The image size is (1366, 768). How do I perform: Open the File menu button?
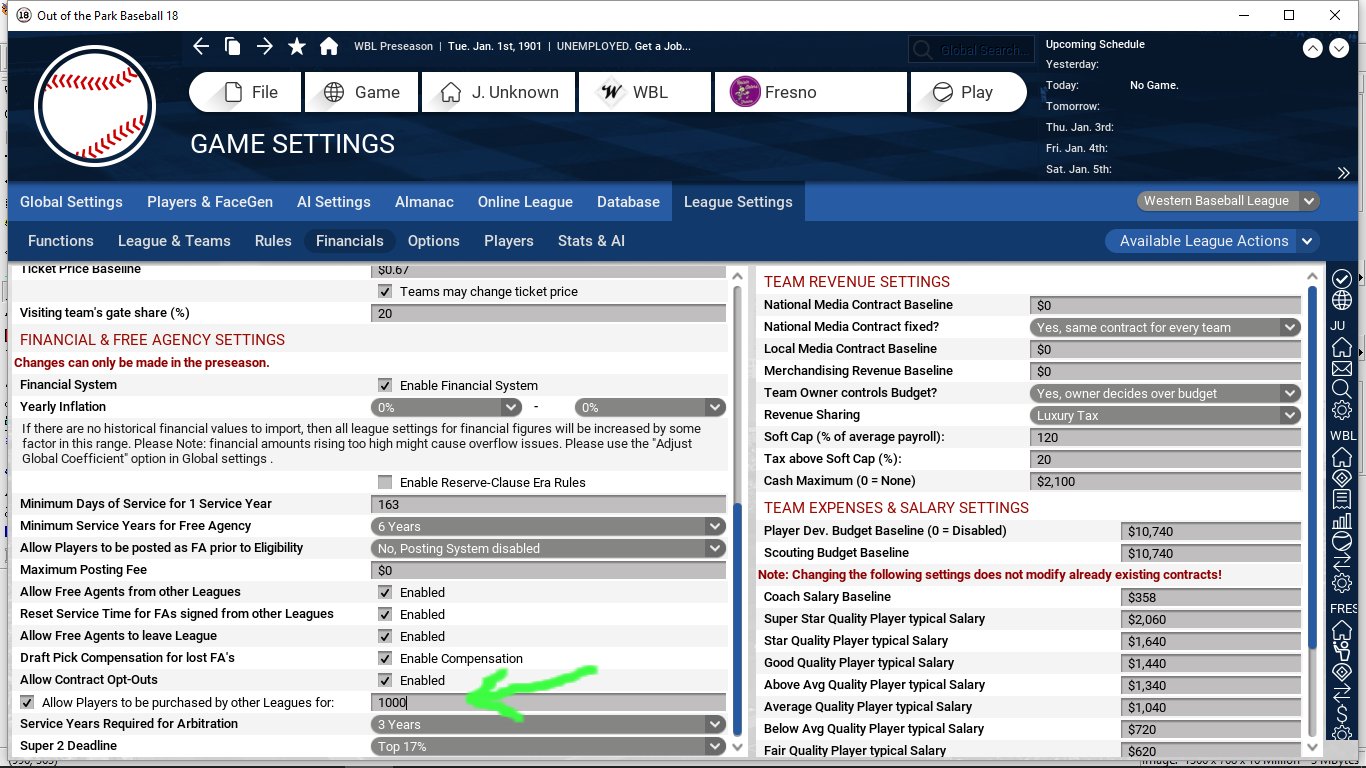[245, 92]
